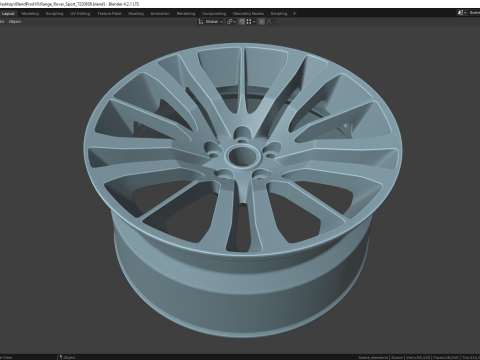Open the Animation workspace tab
The image size is (480, 360).
pyautogui.click(x=160, y=14)
